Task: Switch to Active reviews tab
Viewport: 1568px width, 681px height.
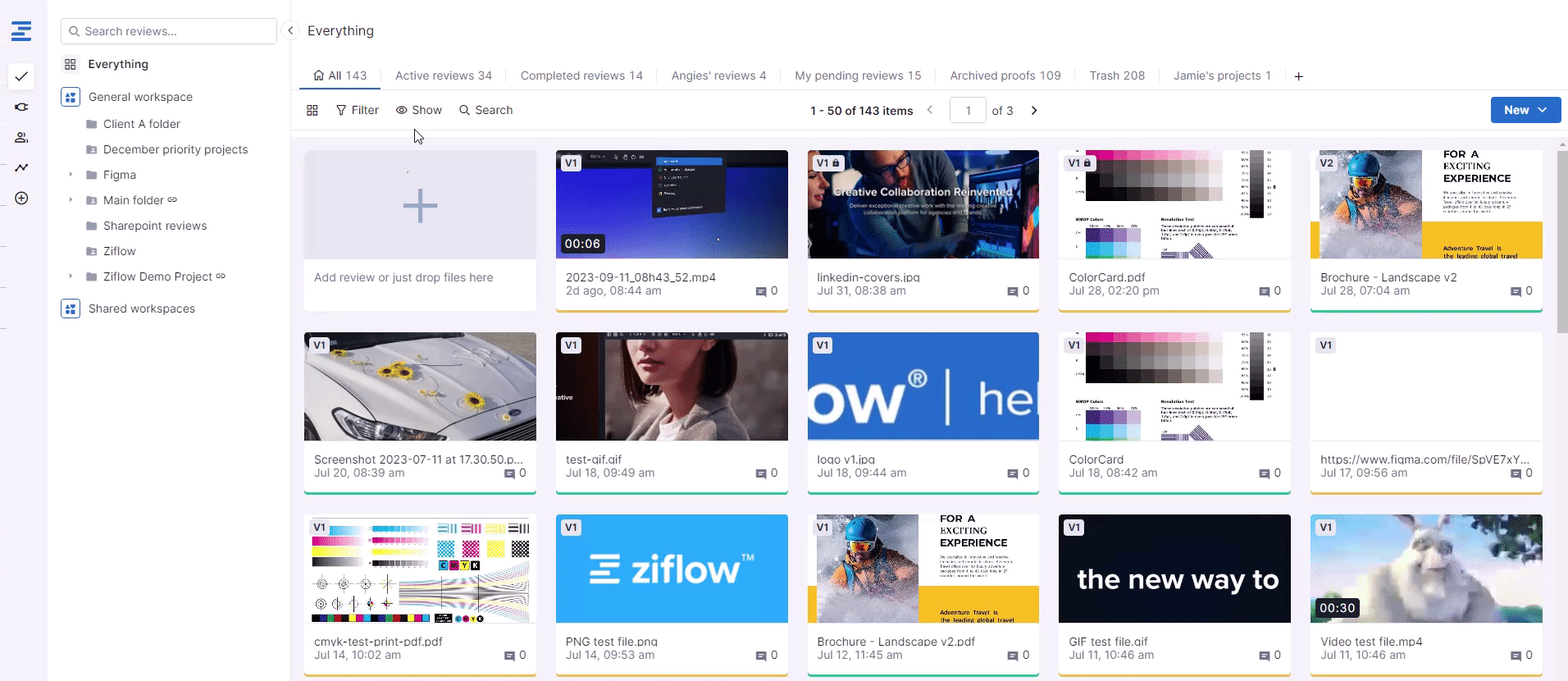Action: click(443, 75)
